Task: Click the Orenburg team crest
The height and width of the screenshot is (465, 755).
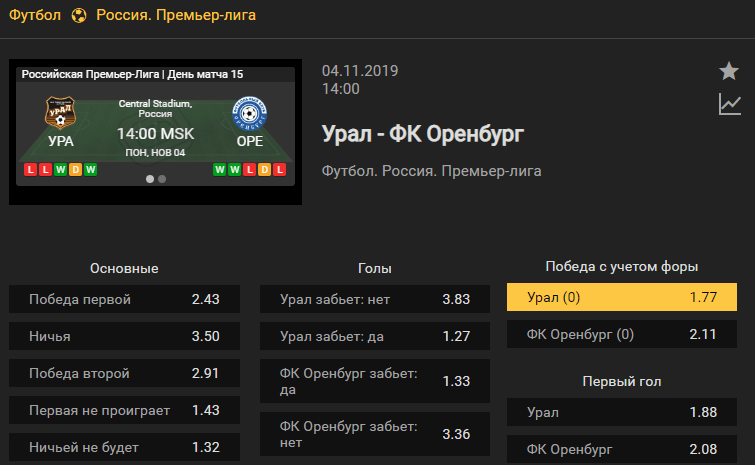Action: click(249, 114)
